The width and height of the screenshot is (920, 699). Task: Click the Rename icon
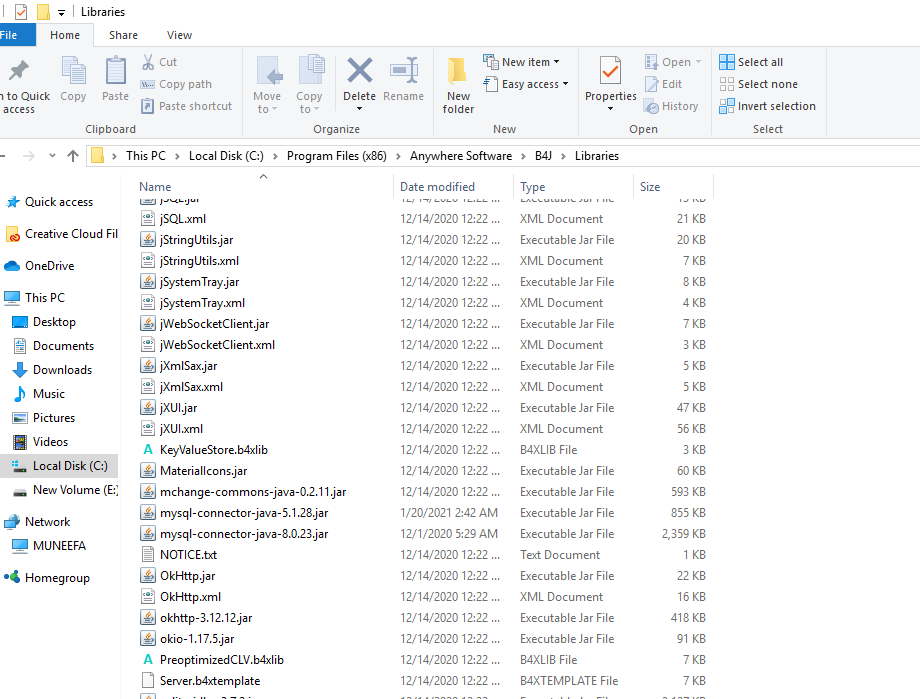[x=404, y=70]
